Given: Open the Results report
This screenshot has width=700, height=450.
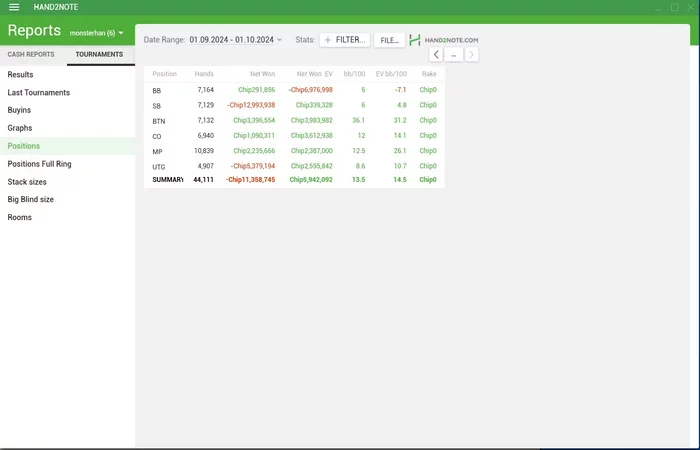Looking at the screenshot, I should [x=67, y=75].
